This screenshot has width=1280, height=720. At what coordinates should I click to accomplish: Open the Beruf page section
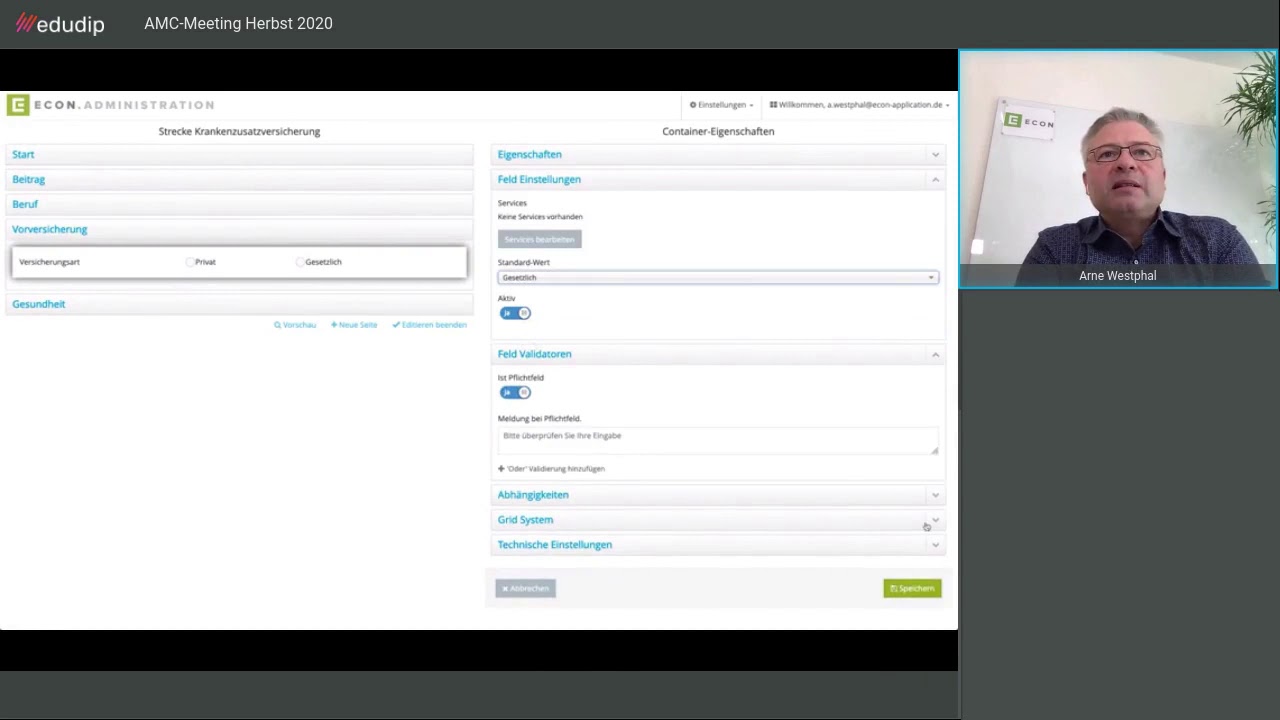coord(239,204)
